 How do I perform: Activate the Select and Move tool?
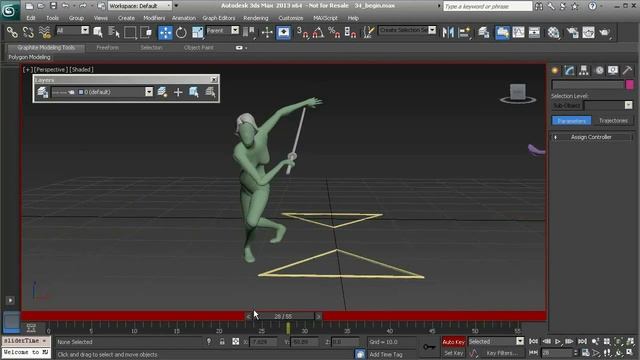[x=165, y=32]
